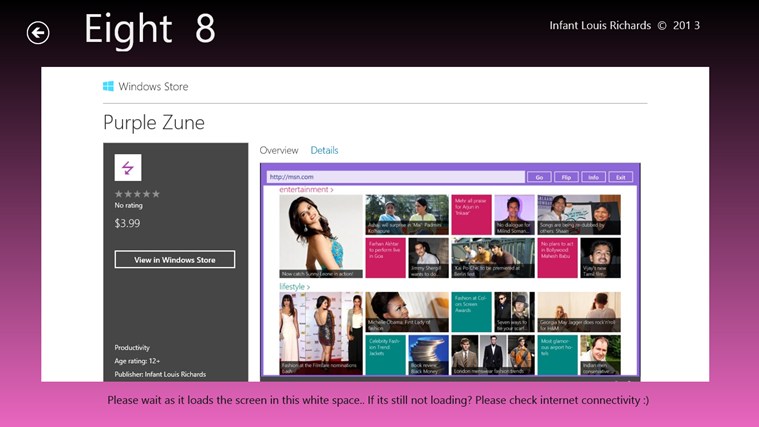Screen dimensions: 759x427
Task: Click the Go button in browser preview
Action: tap(539, 177)
